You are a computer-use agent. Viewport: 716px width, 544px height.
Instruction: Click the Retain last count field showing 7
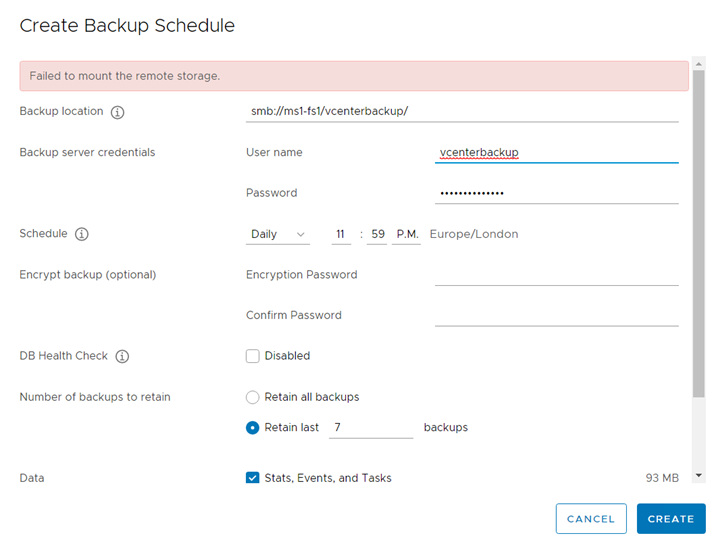(371, 428)
